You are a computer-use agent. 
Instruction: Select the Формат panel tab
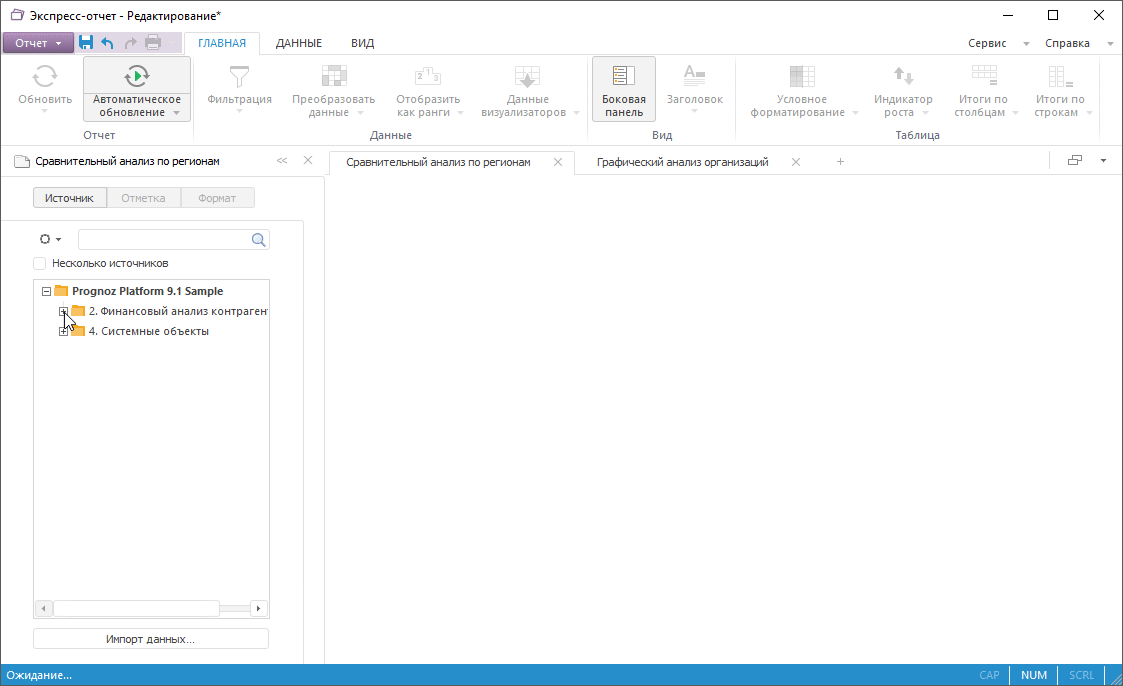tap(217, 198)
